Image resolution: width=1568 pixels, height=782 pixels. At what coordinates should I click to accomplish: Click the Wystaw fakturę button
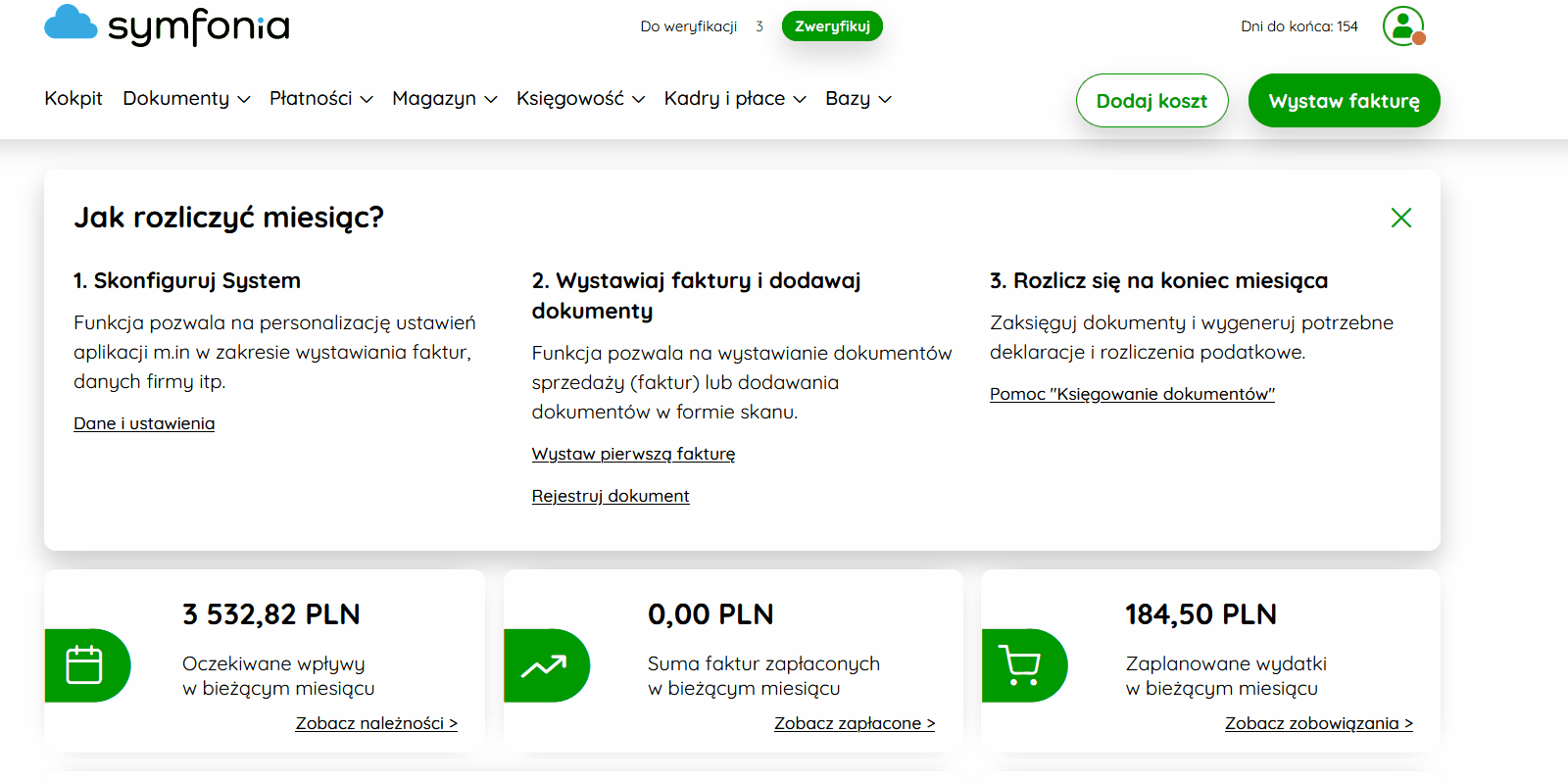(x=1344, y=100)
